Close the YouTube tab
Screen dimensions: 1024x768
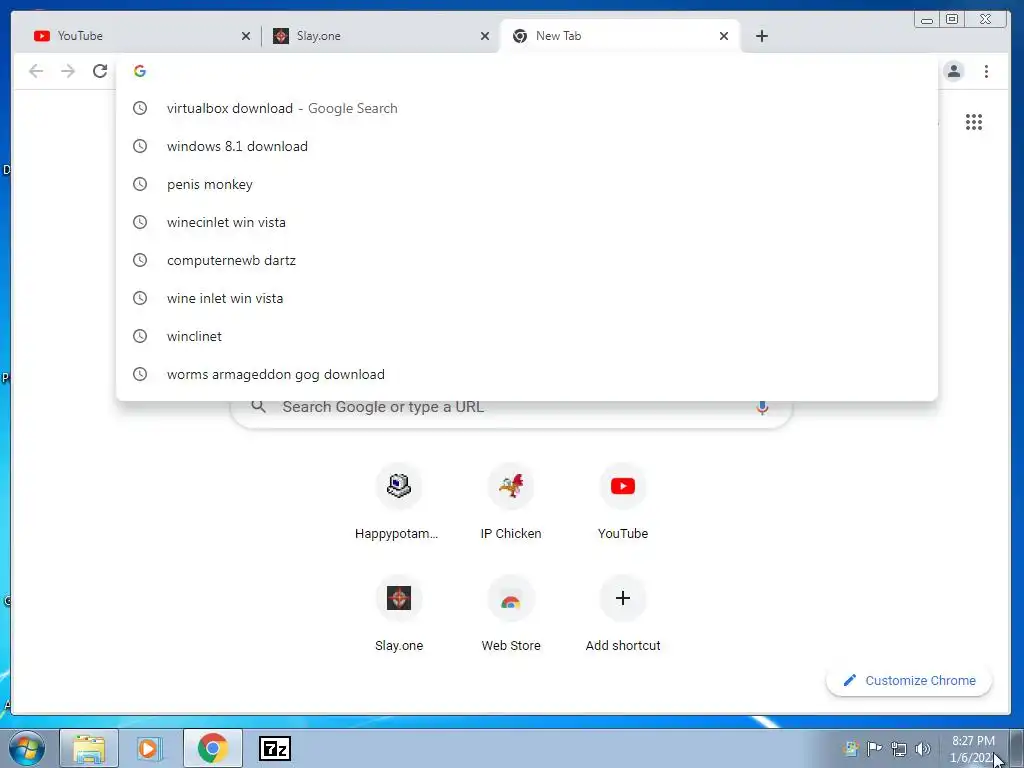[x=246, y=36]
